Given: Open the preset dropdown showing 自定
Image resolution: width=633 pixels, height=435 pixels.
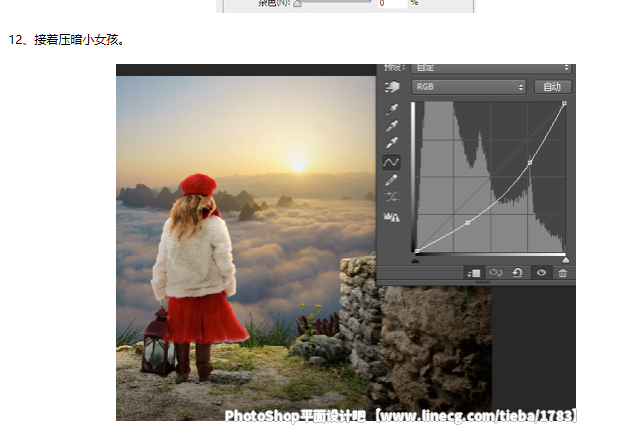Looking at the screenshot, I should (x=492, y=68).
